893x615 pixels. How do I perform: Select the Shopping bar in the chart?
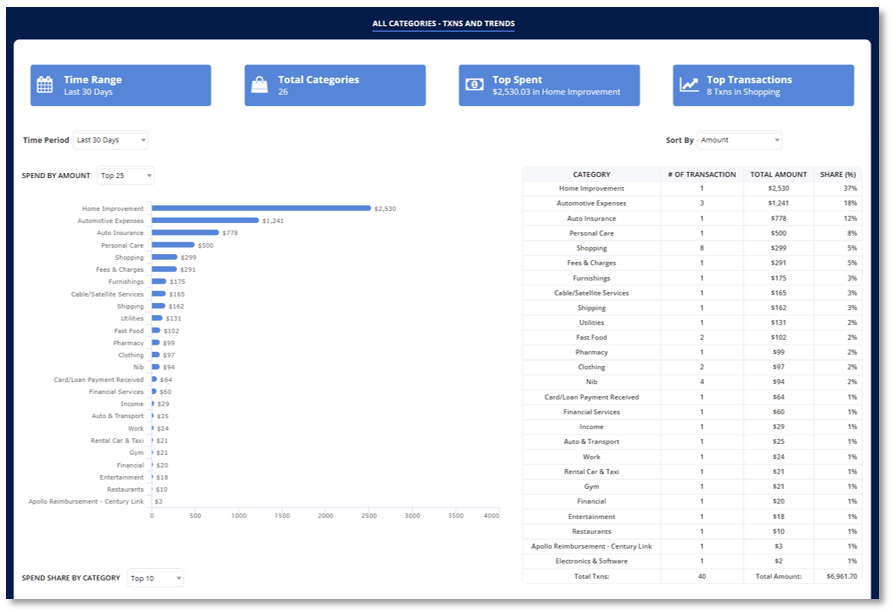point(165,257)
